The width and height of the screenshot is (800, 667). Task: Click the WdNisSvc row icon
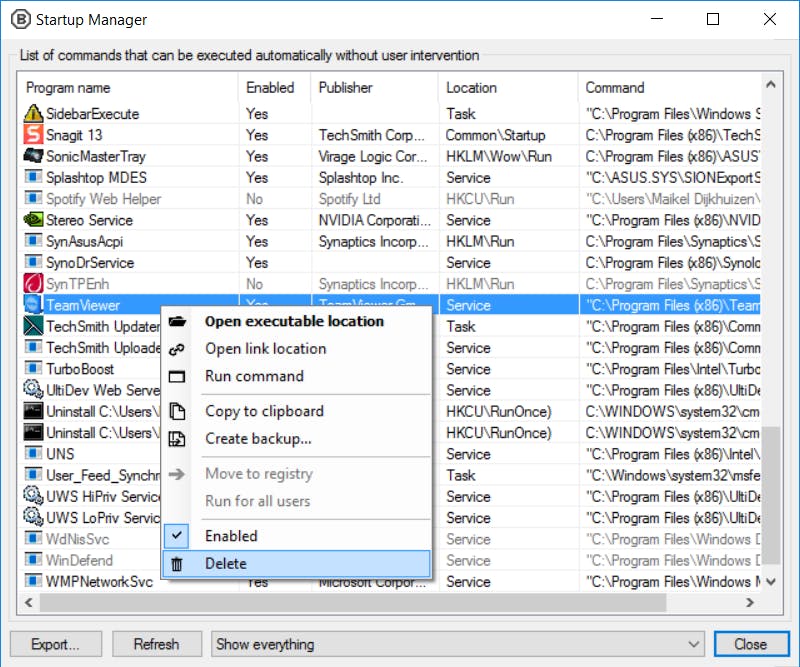[33, 538]
